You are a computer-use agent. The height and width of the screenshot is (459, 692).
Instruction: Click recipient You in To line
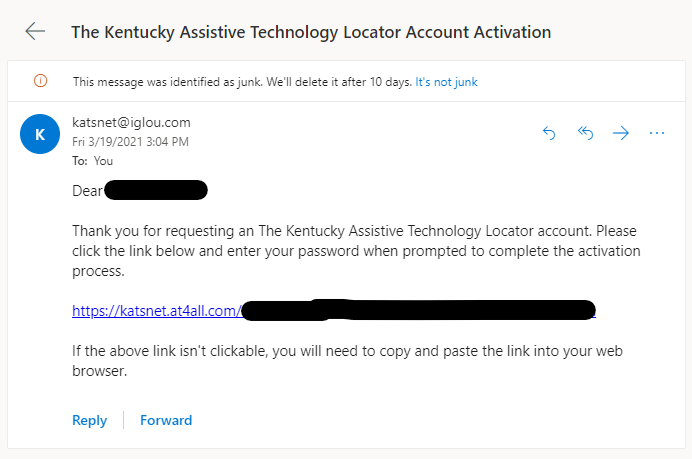[x=103, y=161]
